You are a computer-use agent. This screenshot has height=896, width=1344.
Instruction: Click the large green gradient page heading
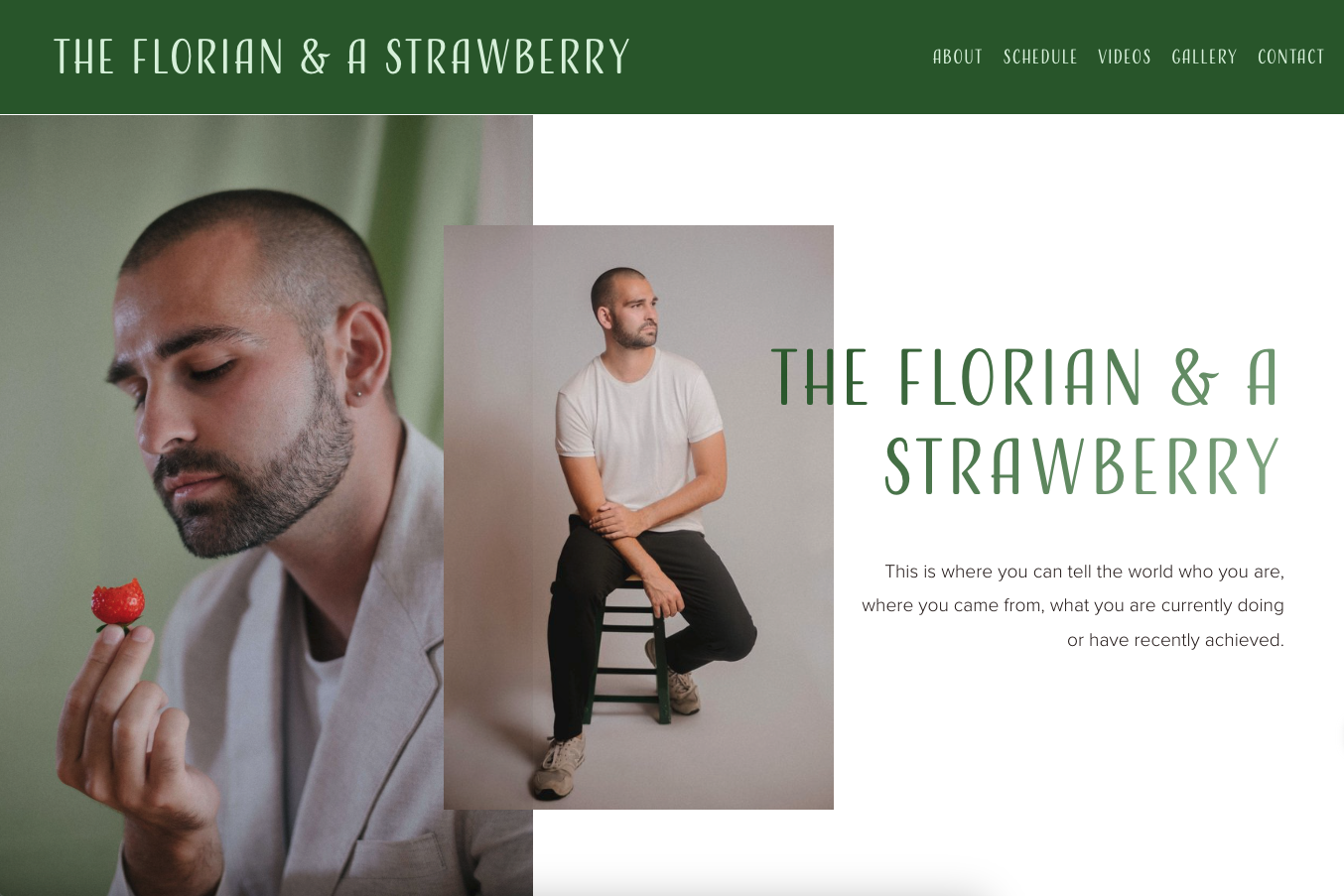[x=1026, y=422]
